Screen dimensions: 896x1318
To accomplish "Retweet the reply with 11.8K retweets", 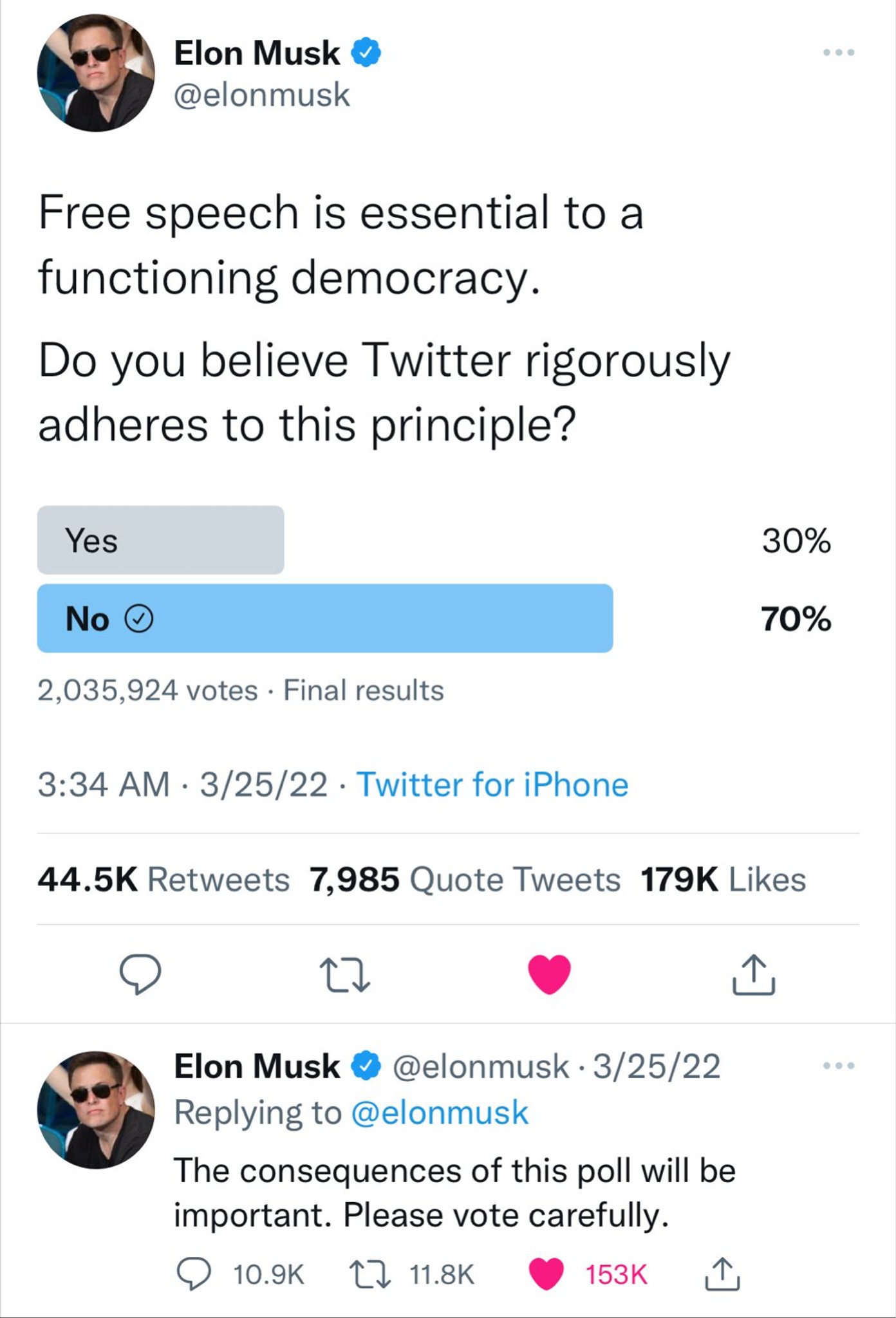I will tap(369, 1274).
